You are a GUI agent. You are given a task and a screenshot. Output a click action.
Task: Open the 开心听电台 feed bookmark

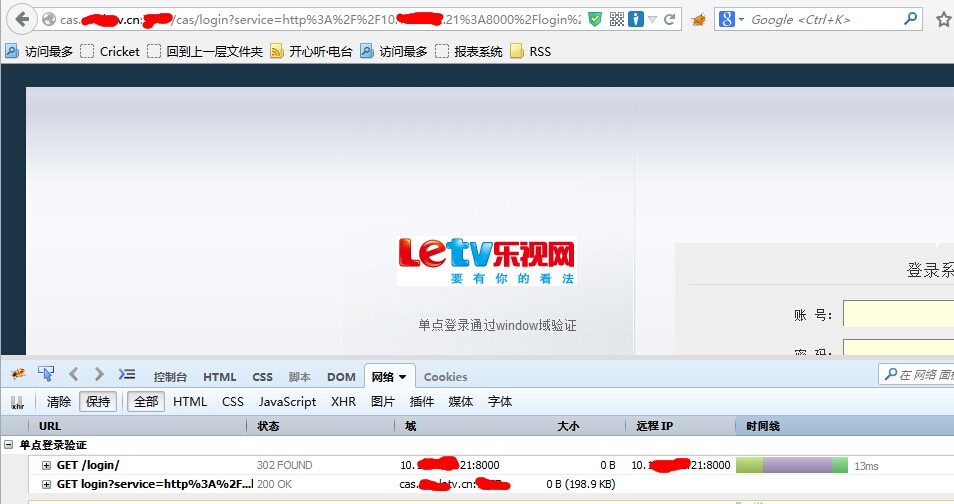click(312, 52)
